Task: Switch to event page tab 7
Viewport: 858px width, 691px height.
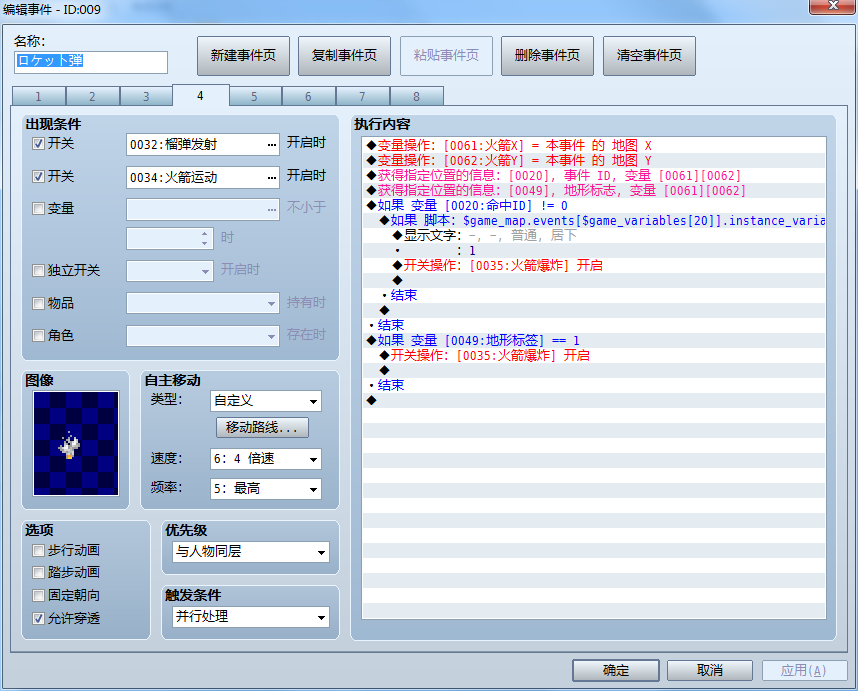Action: (362, 96)
